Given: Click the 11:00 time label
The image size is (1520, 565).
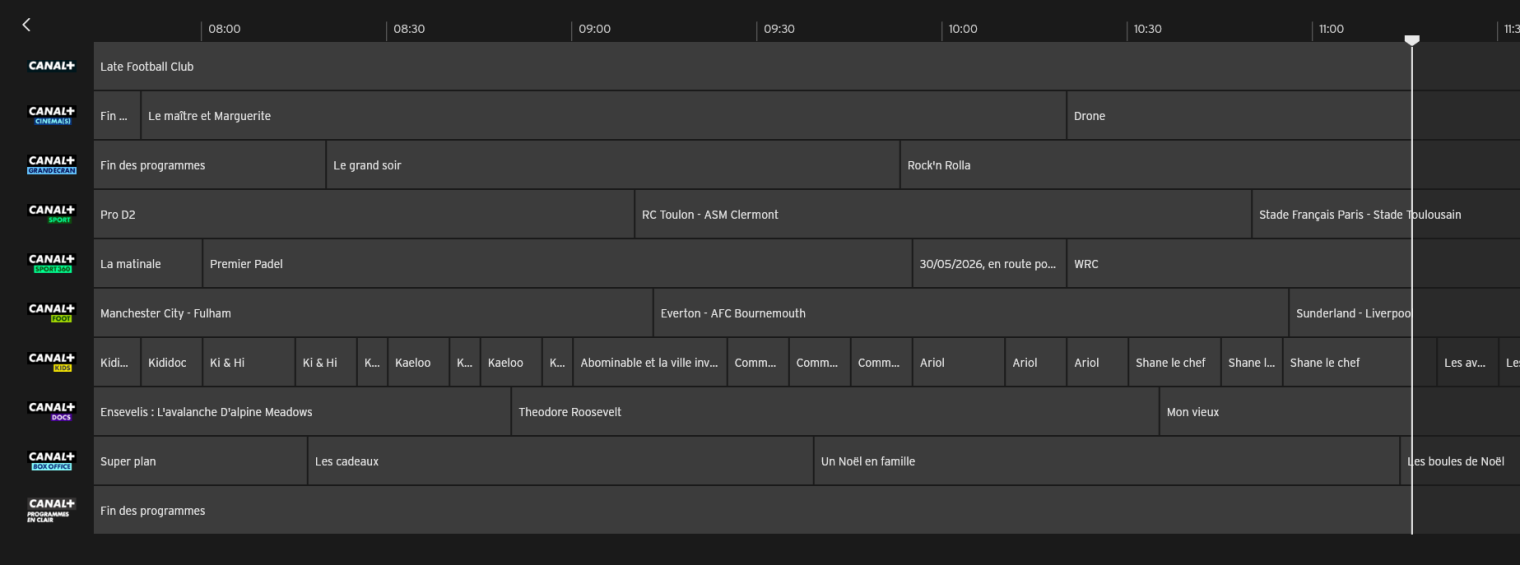Looking at the screenshot, I should click(1331, 29).
